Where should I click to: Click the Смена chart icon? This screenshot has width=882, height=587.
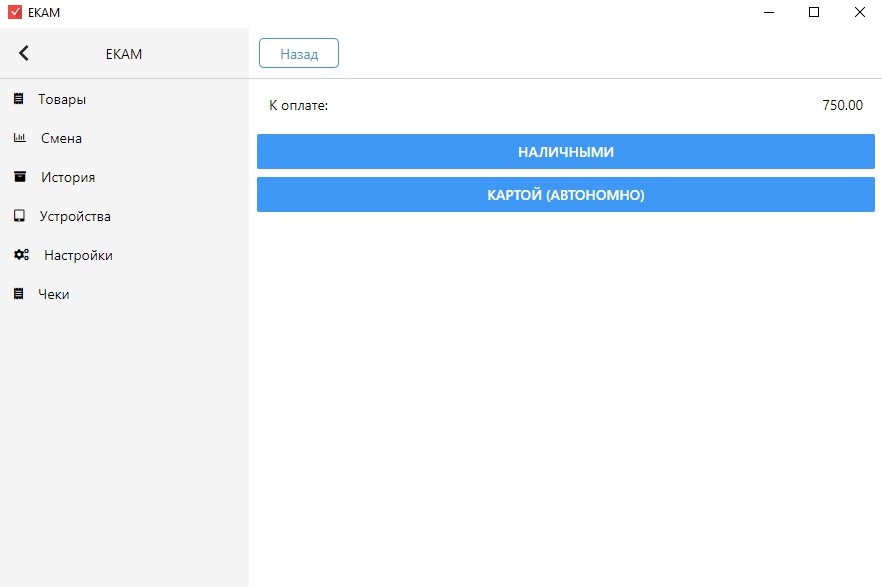point(20,138)
